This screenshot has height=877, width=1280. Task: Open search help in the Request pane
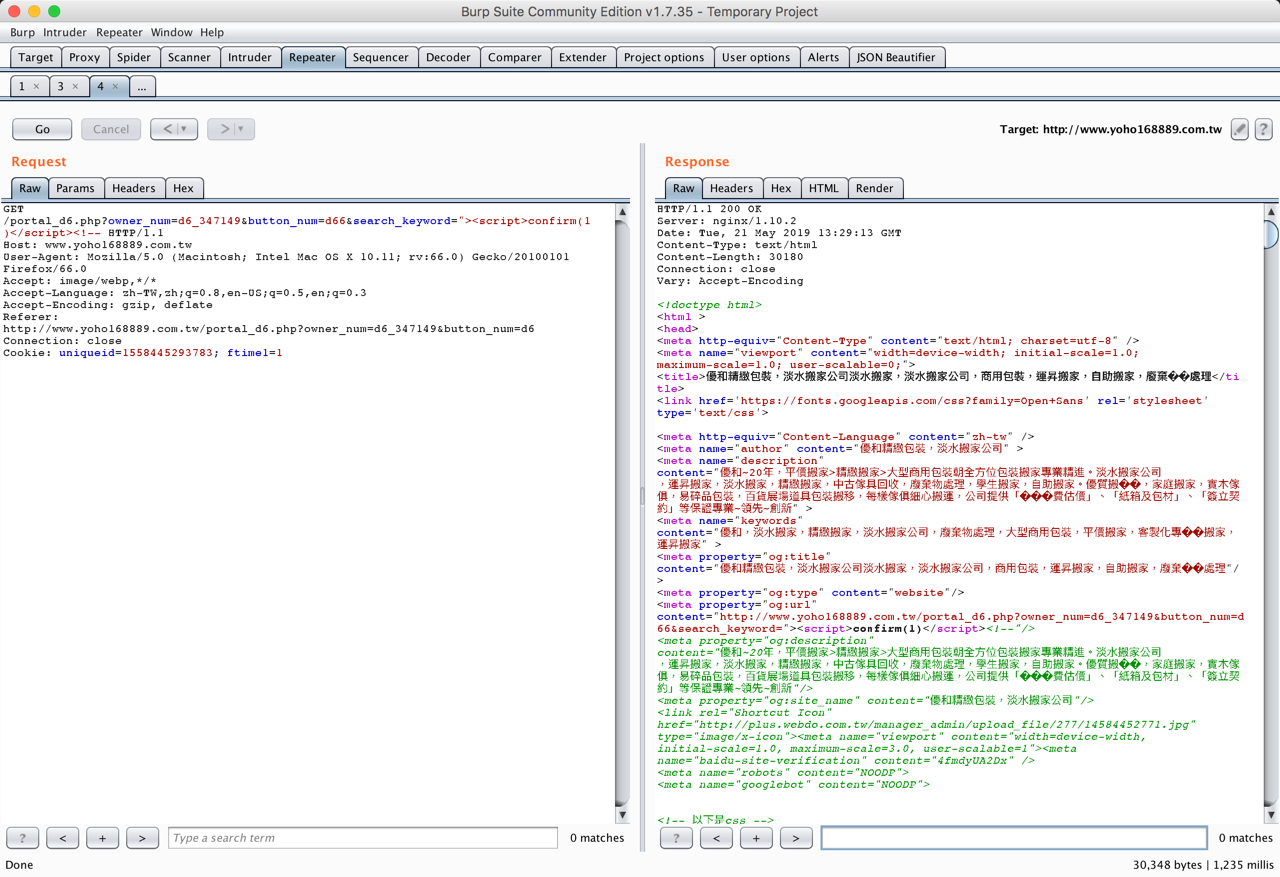[x=22, y=838]
